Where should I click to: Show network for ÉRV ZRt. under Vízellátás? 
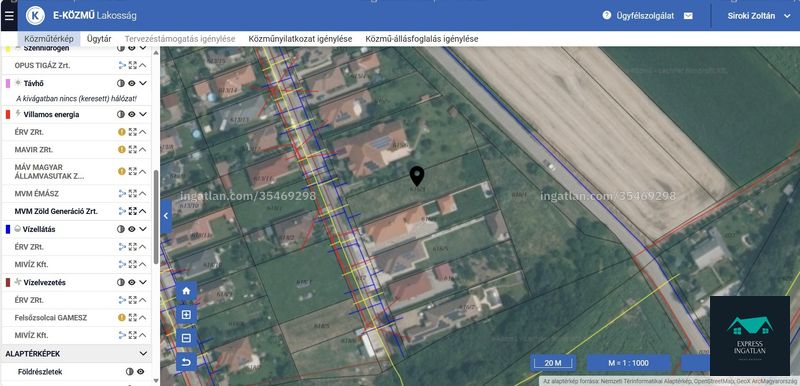122,247
